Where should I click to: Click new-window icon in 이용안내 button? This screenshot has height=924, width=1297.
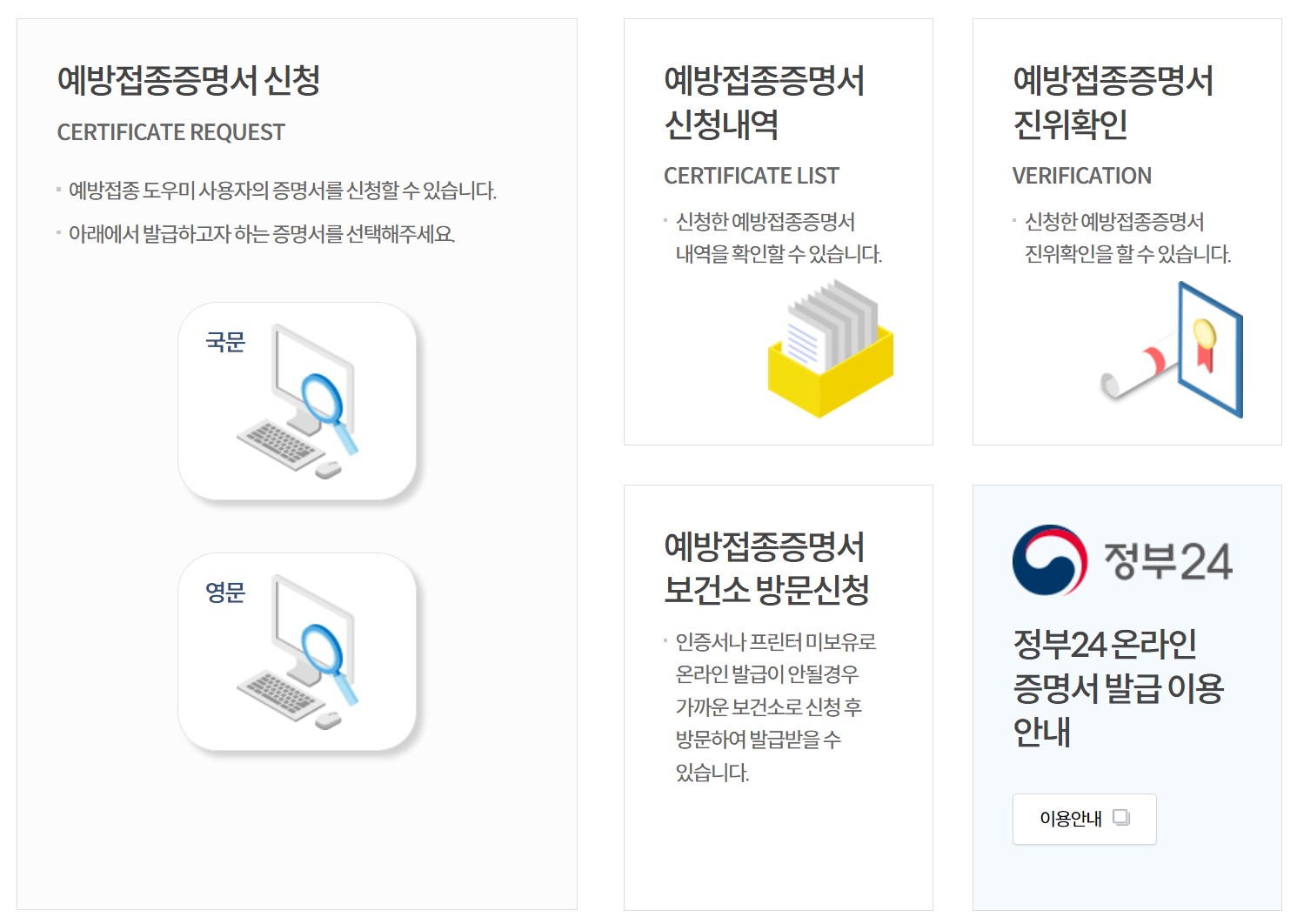coord(1121,818)
